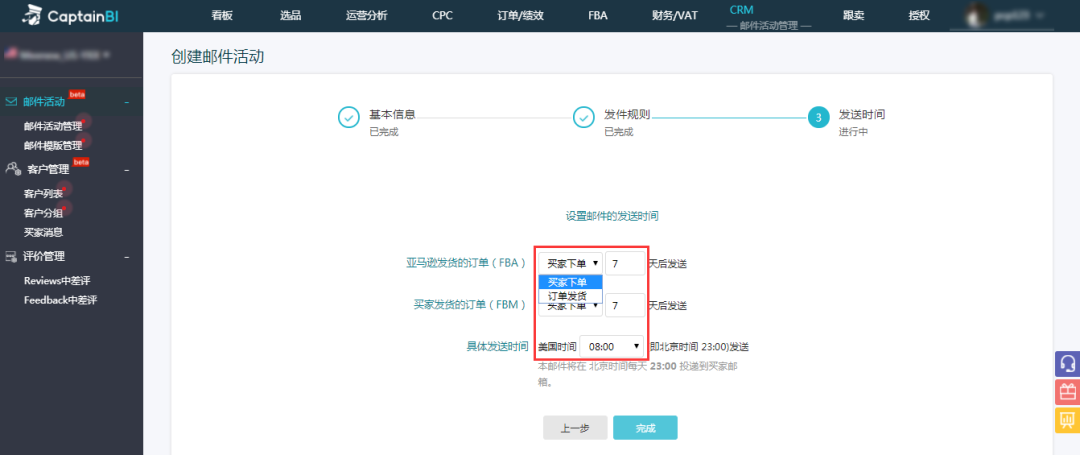Click the 具体发送时间 label

click(x=497, y=346)
